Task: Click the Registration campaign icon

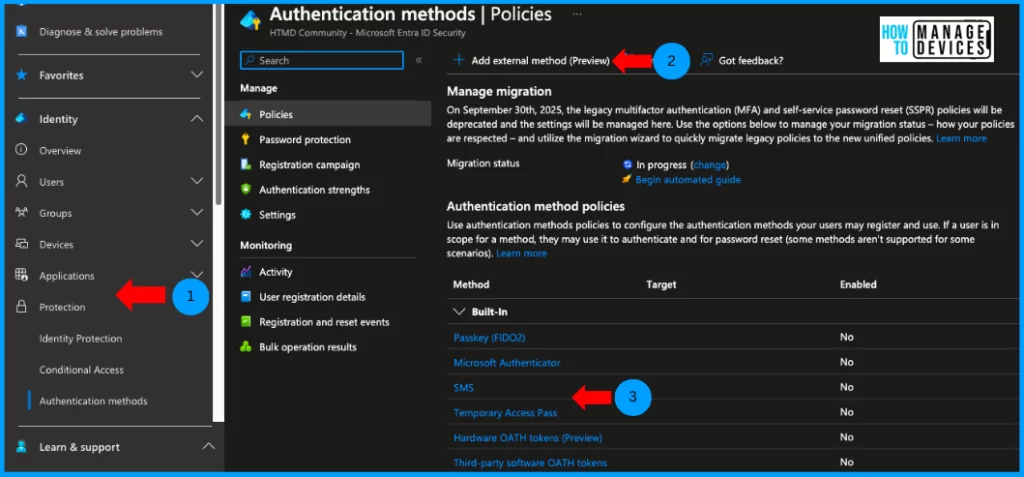Action: [x=246, y=165]
